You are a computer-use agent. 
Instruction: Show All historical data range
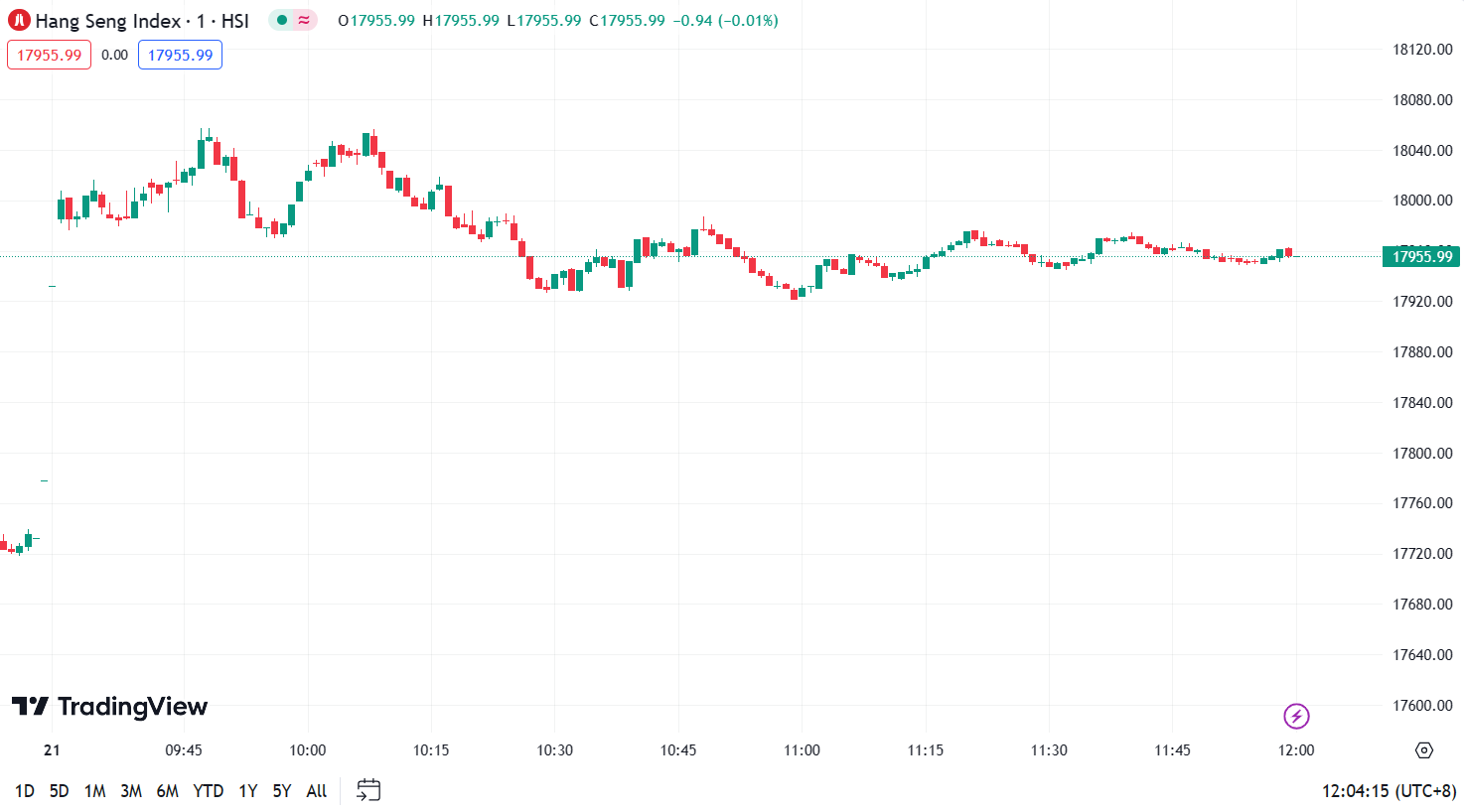(x=317, y=791)
